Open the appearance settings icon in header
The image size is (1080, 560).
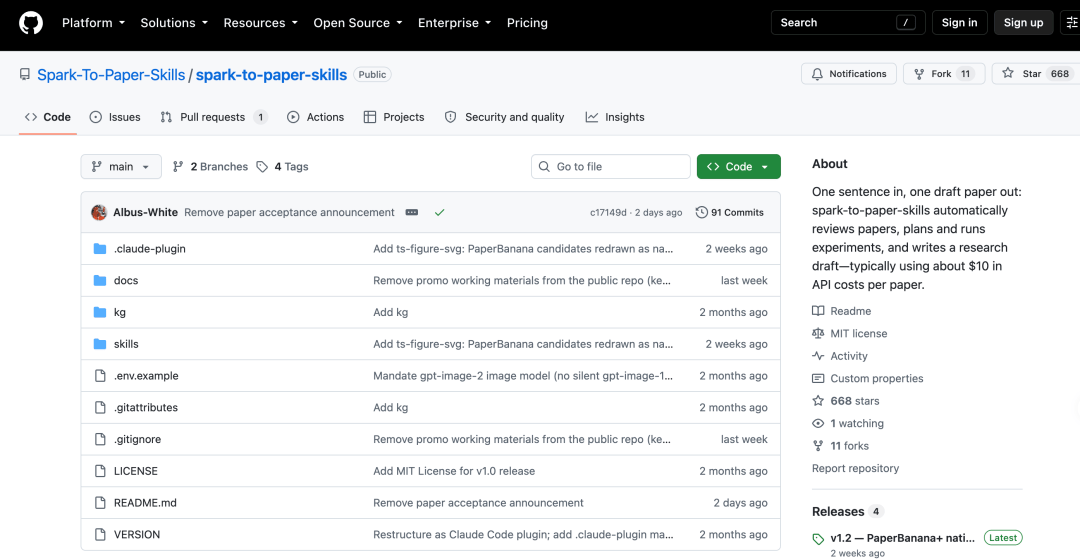coord(1072,23)
